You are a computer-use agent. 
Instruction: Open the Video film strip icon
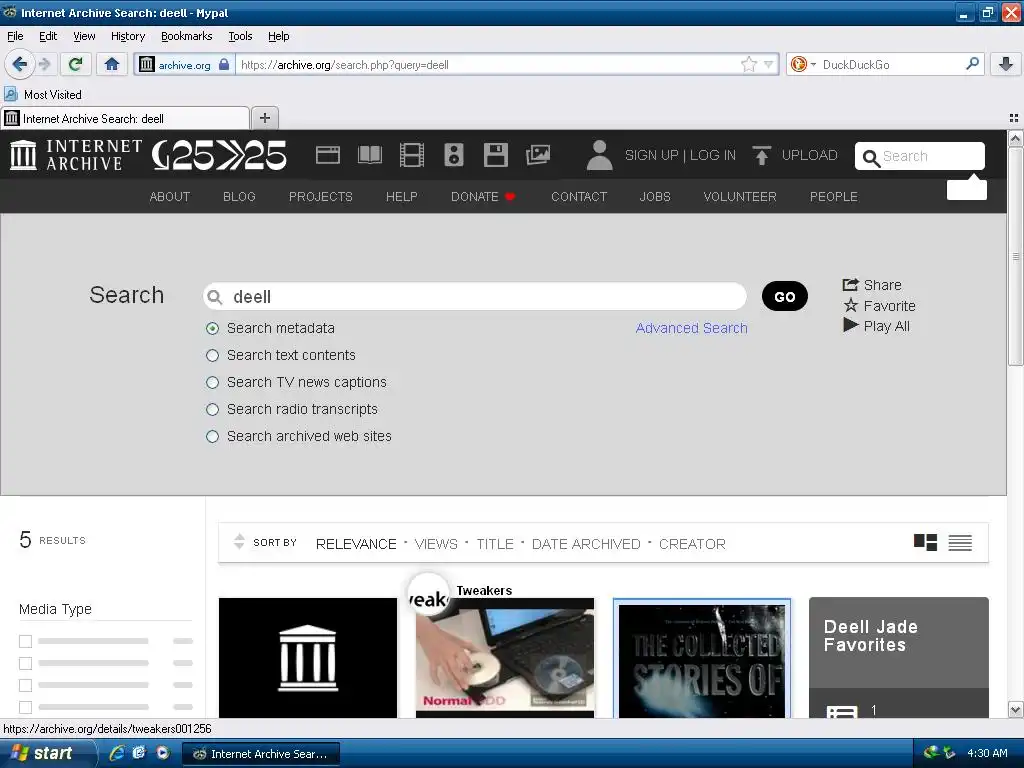pyautogui.click(x=411, y=155)
